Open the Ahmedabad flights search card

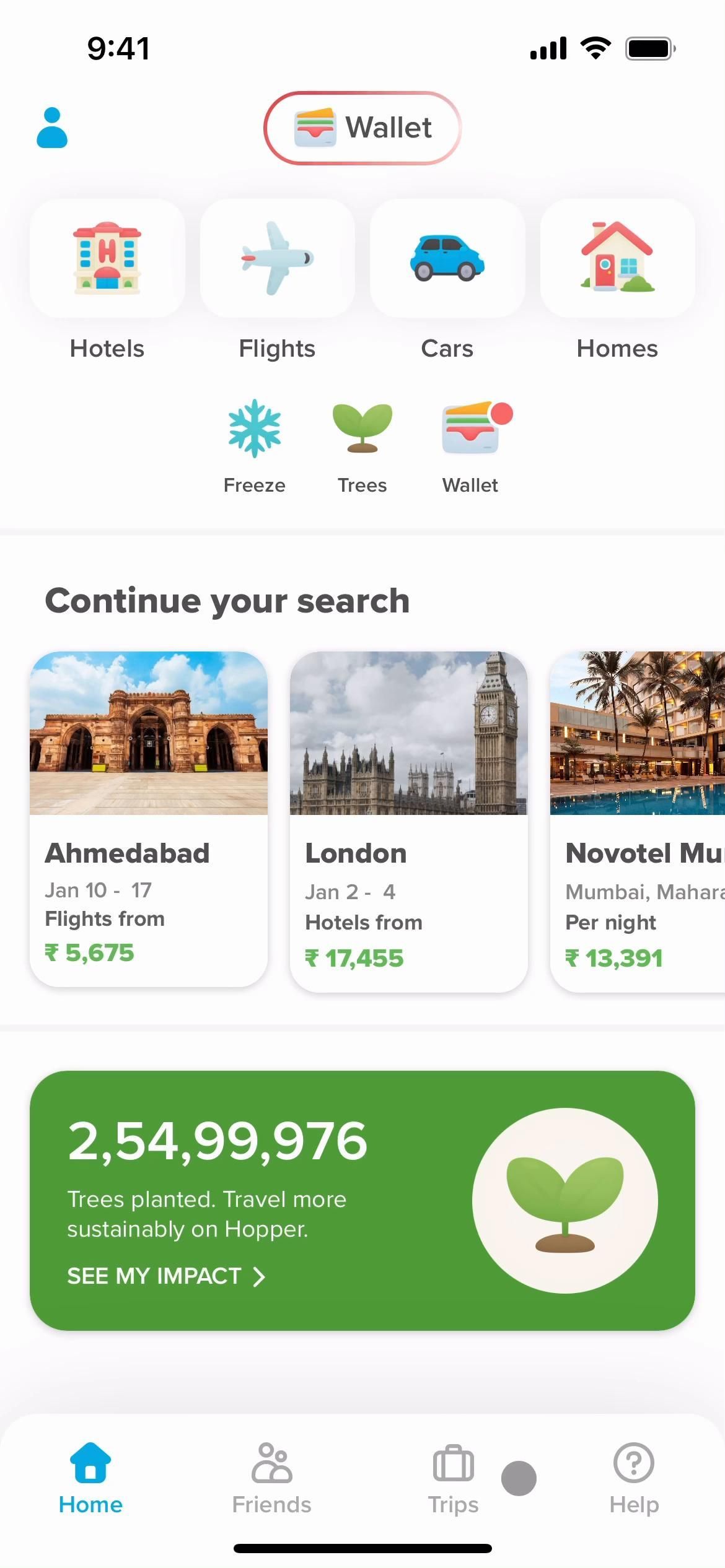point(149,817)
